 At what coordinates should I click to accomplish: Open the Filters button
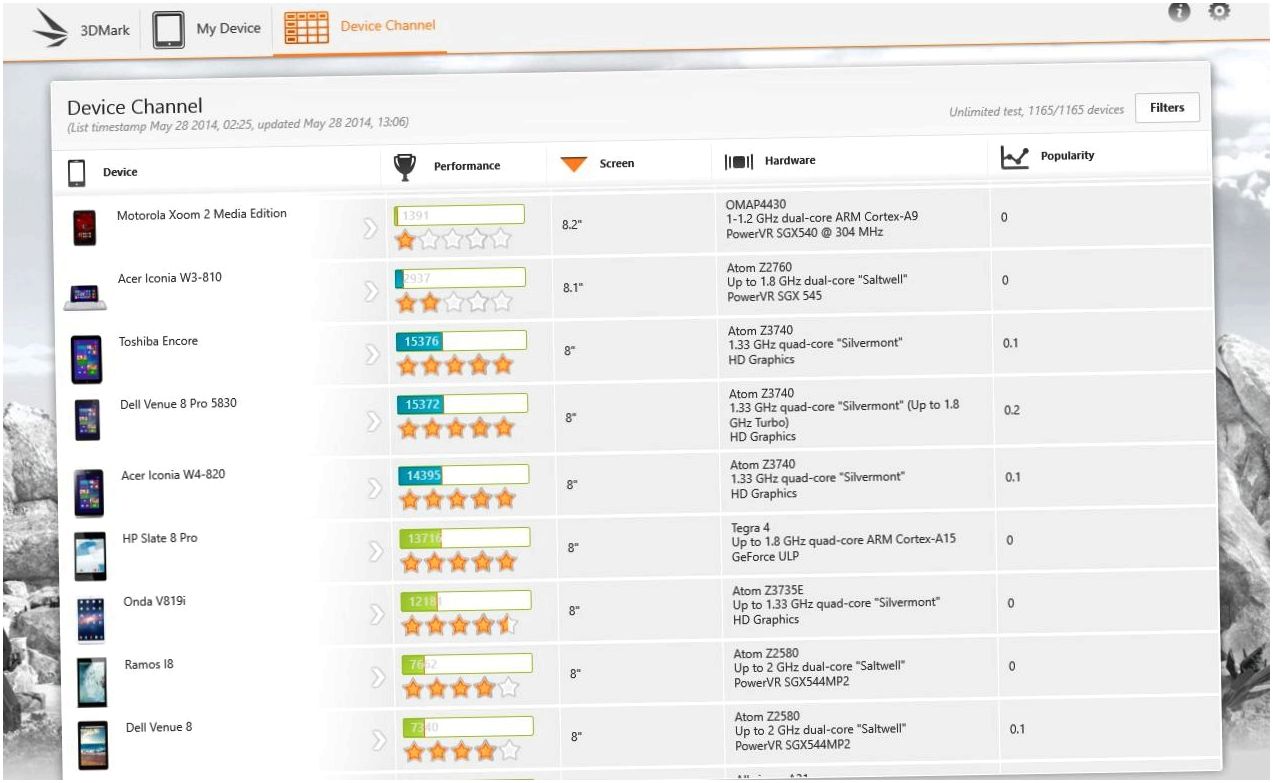1167,108
